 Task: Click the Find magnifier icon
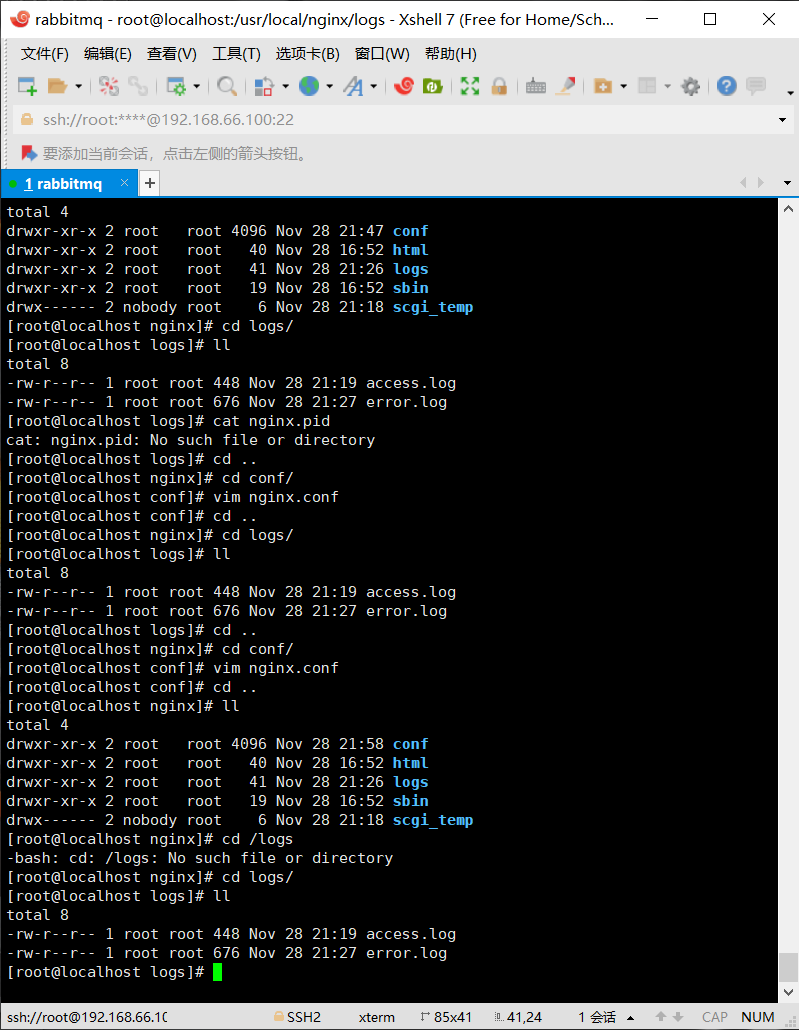227,86
